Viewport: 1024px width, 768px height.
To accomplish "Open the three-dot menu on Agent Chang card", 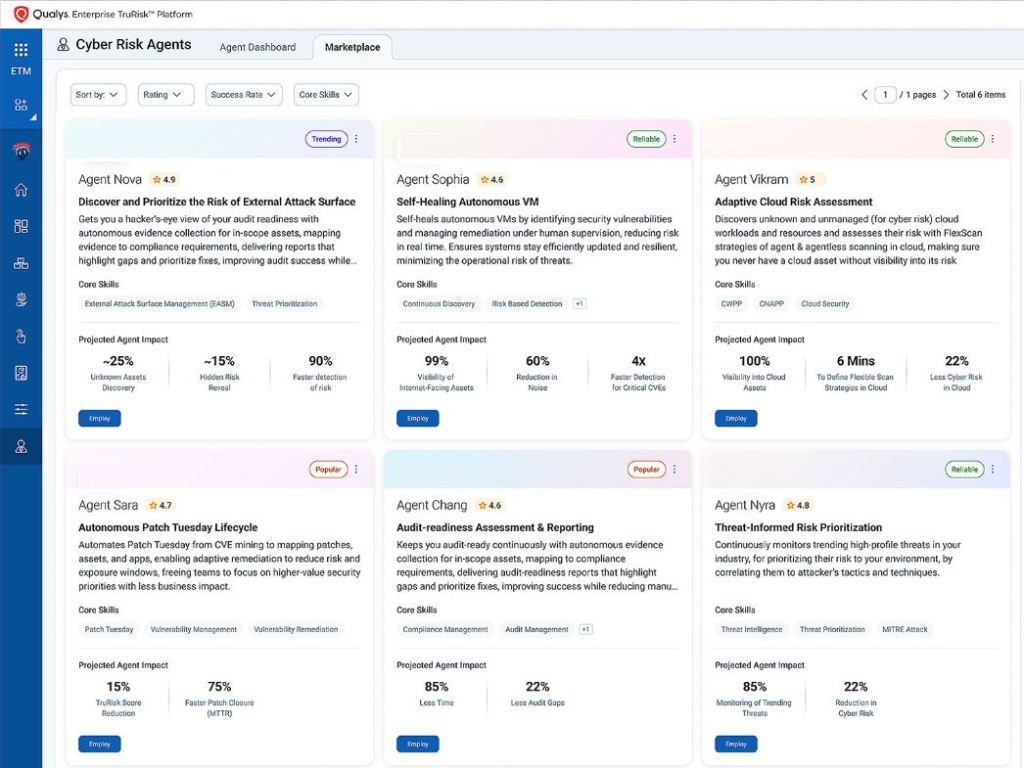I will coord(674,469).
